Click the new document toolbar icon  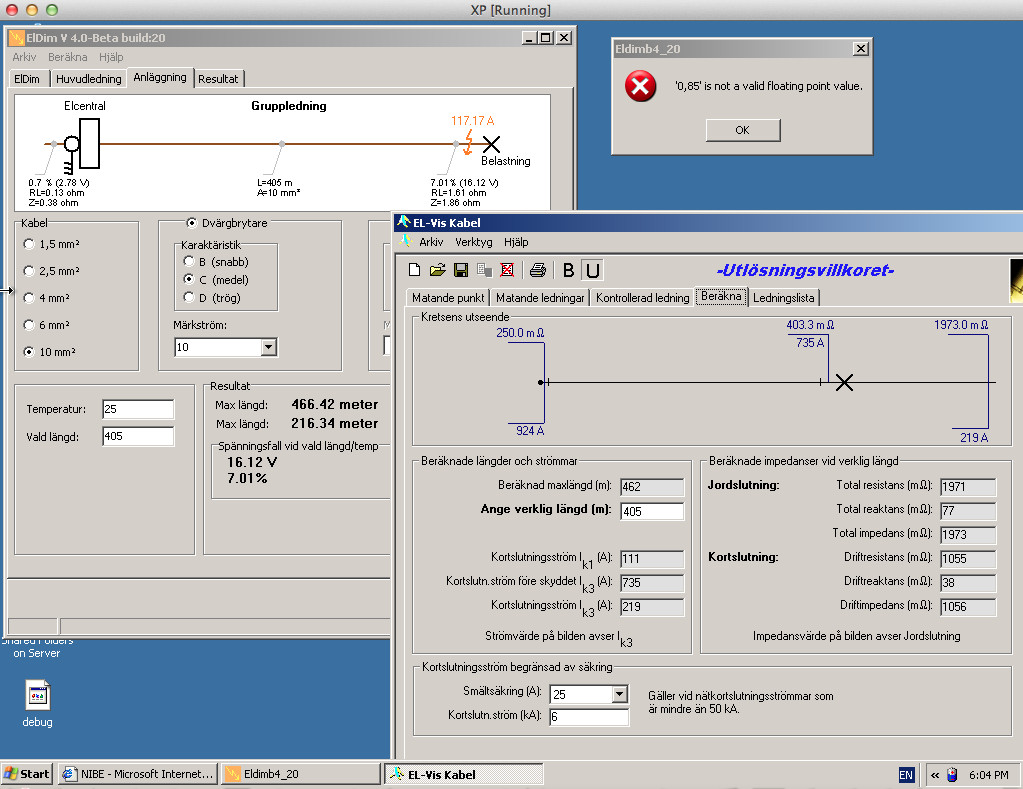click(415, 270)
